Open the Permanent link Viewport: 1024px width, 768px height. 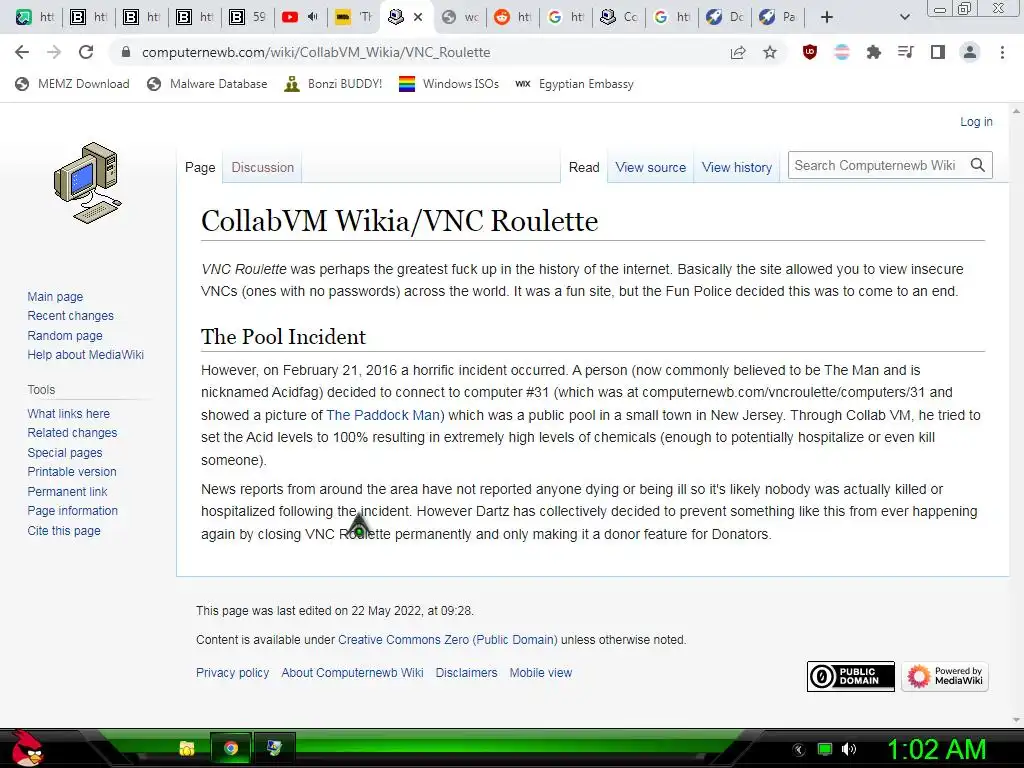click(67, 492)
